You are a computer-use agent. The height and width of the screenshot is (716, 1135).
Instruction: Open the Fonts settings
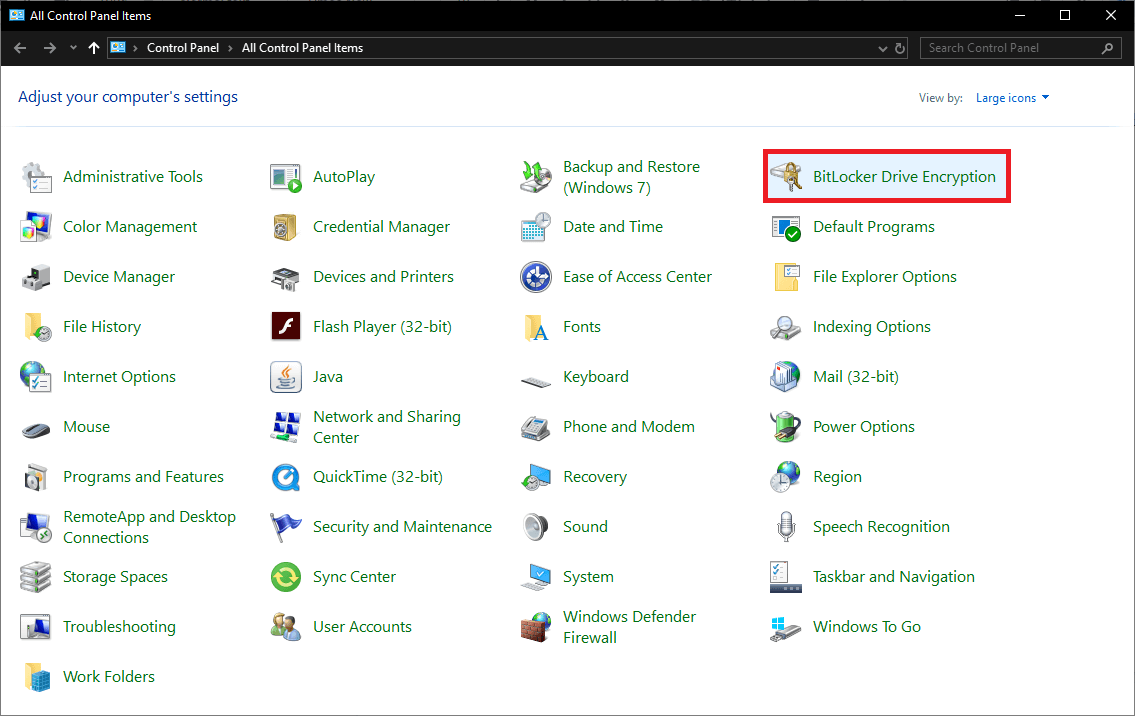click(581, 326)
